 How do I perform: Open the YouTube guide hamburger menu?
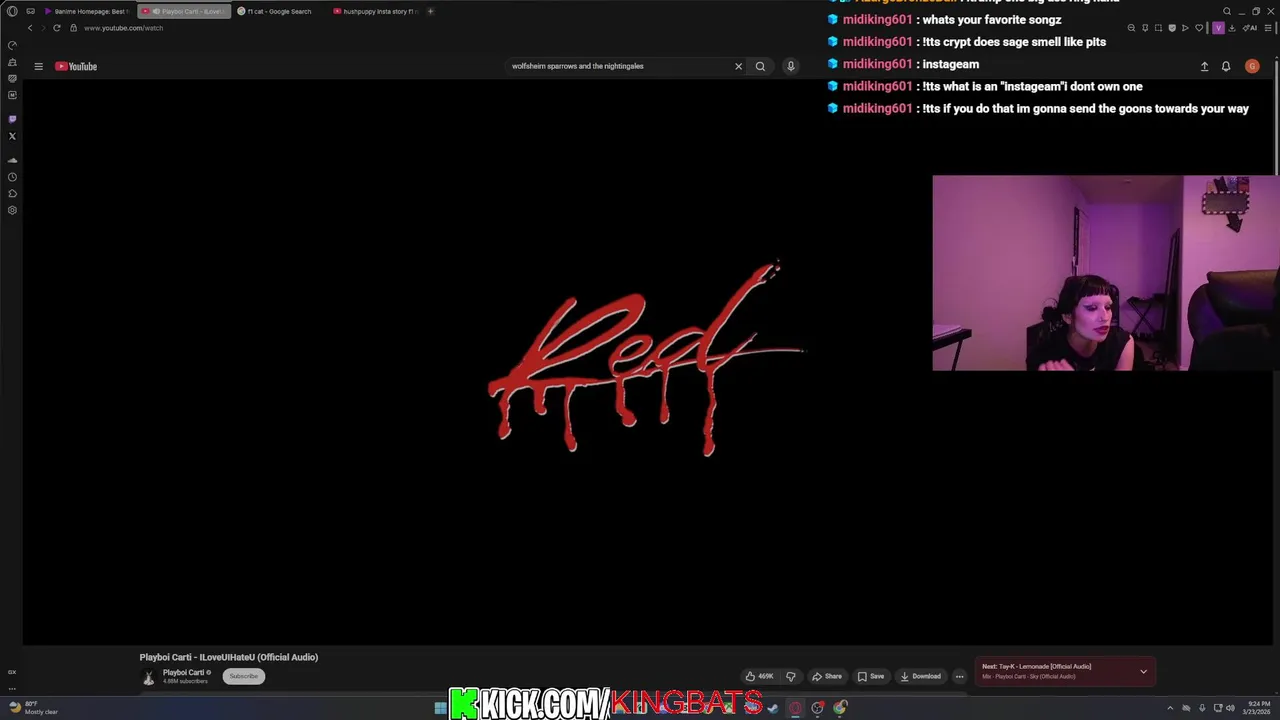(38, 66)
